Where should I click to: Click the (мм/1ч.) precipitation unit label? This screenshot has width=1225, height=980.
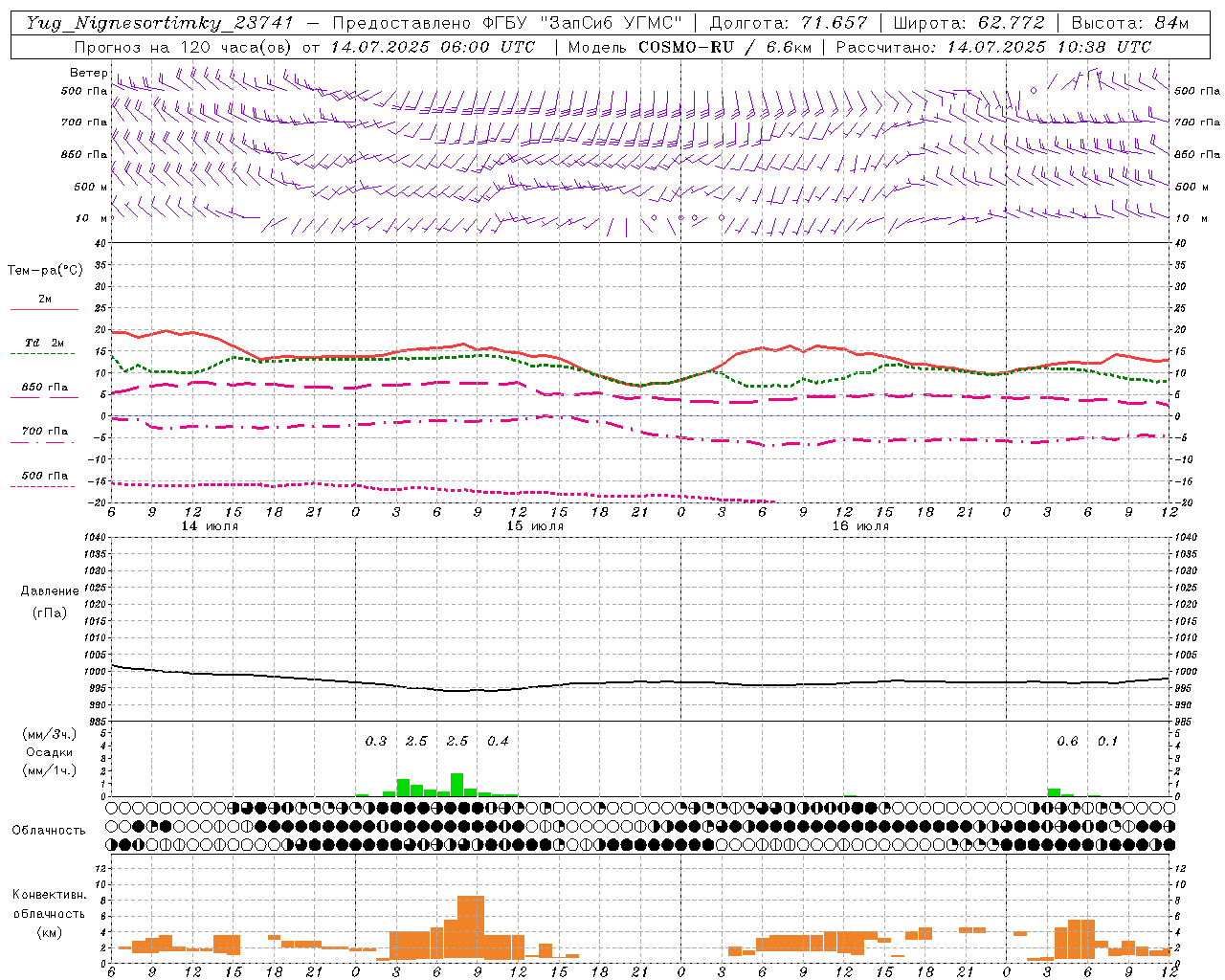click(50, 770)
